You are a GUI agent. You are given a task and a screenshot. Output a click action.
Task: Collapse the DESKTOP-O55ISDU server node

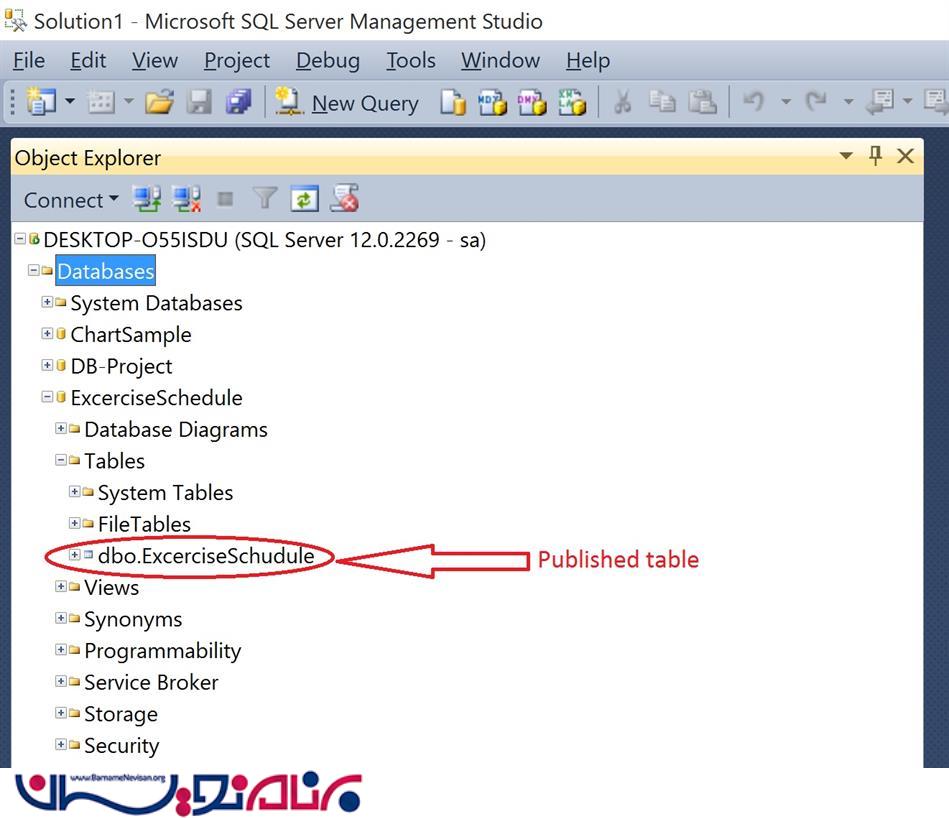click(20, 239)
